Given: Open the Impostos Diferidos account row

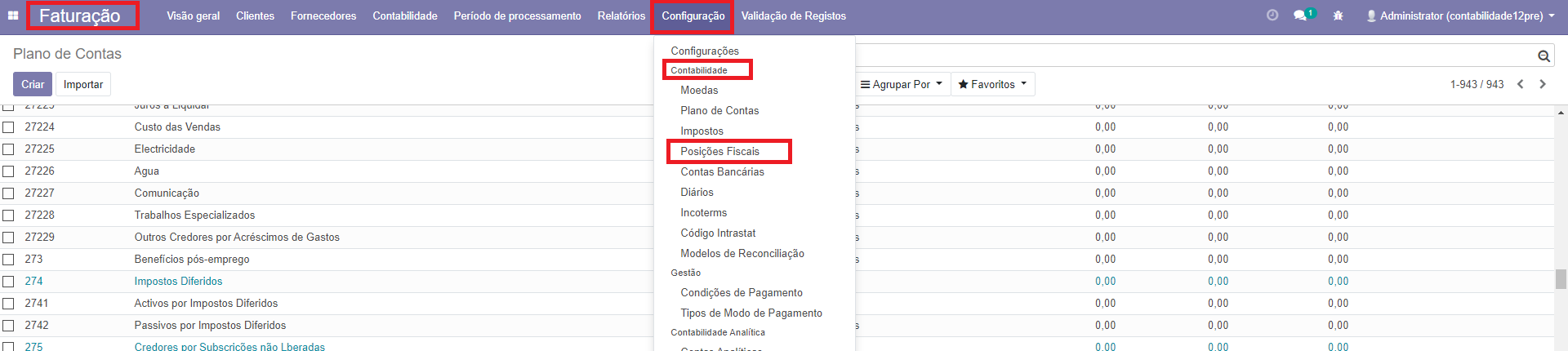Looking at the screenshot, I should [178, 281].
